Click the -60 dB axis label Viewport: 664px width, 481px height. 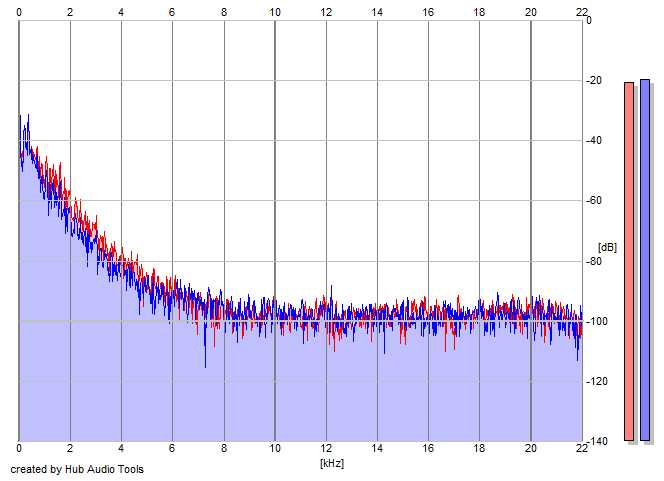(594, 200)
